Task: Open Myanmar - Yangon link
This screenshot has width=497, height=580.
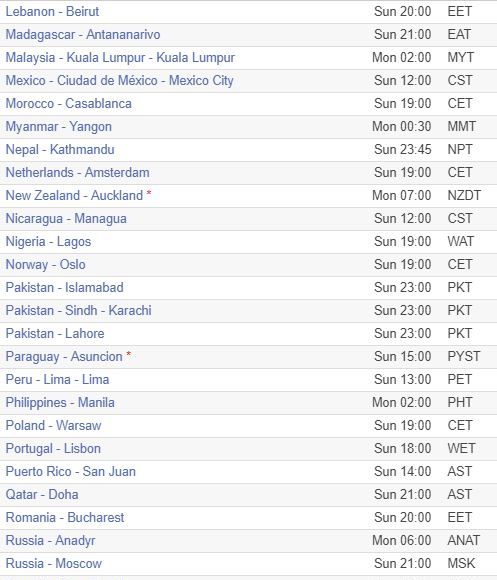Action: click(58, 127)
